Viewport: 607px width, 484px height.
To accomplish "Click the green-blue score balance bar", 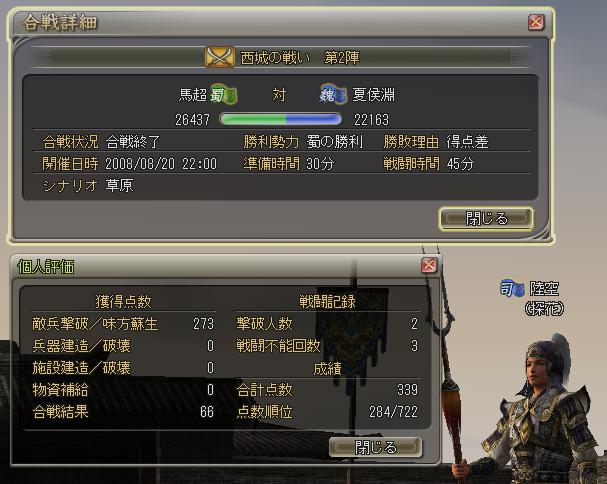I will point(281,119).
